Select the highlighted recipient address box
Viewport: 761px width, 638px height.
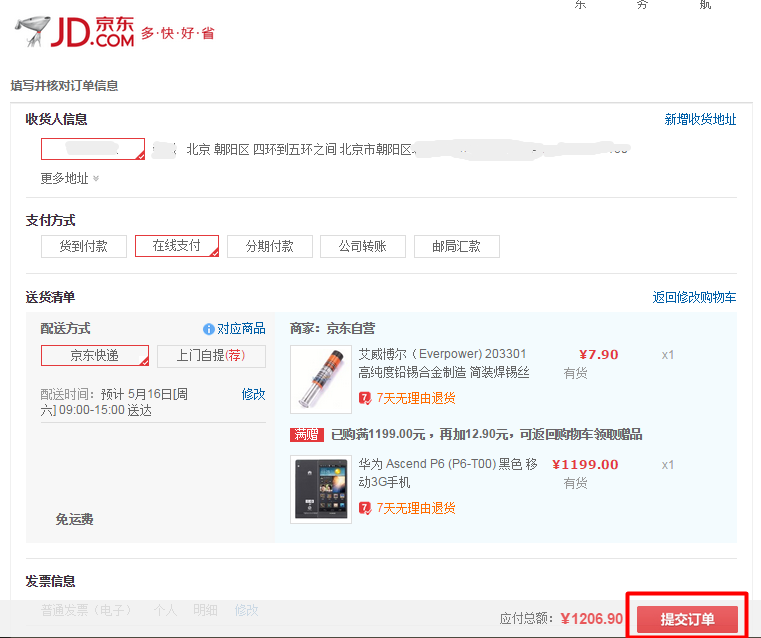[93, 149]
